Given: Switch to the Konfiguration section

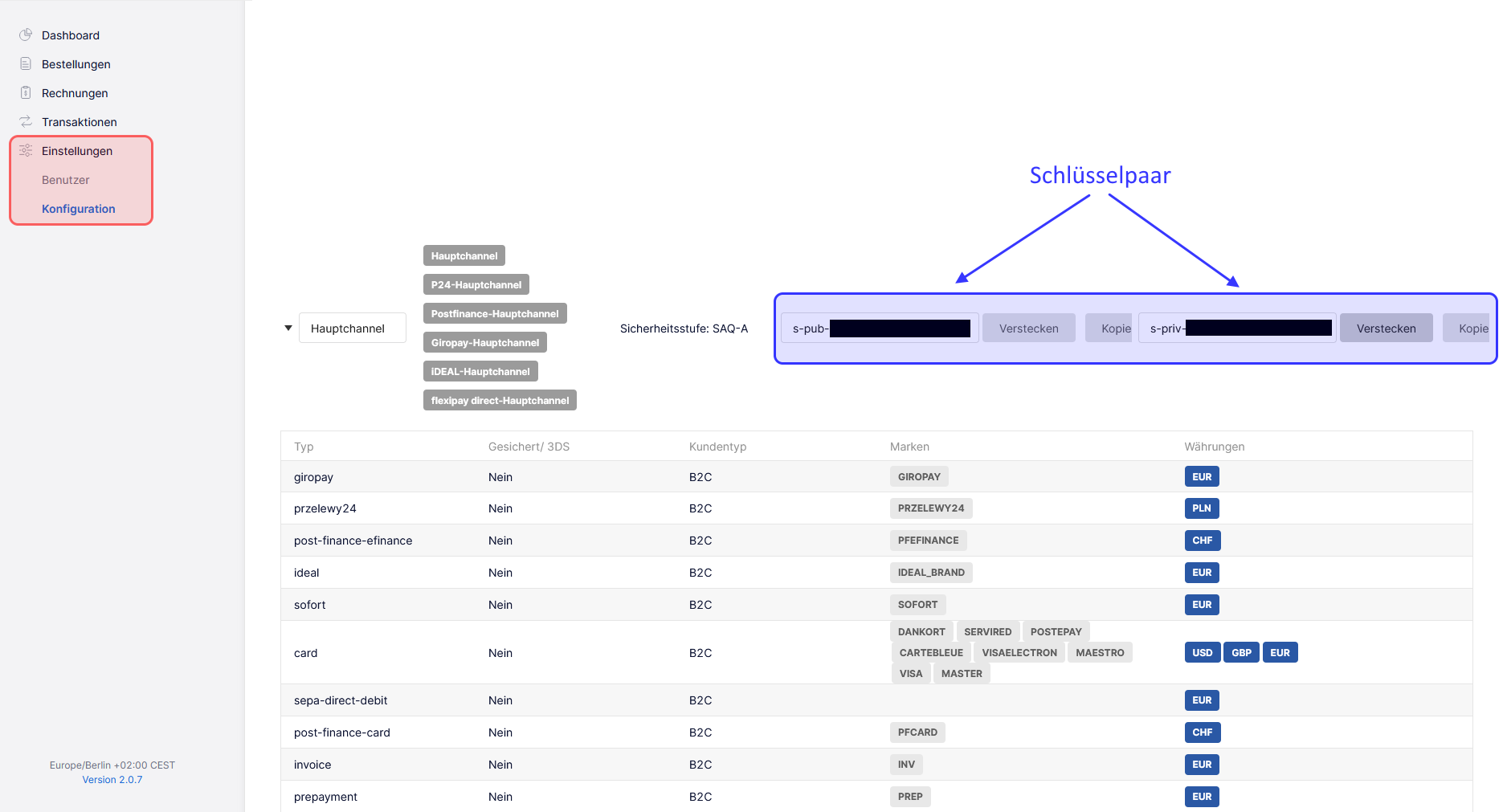Looking at the screenshot, I should click(78, 208).
